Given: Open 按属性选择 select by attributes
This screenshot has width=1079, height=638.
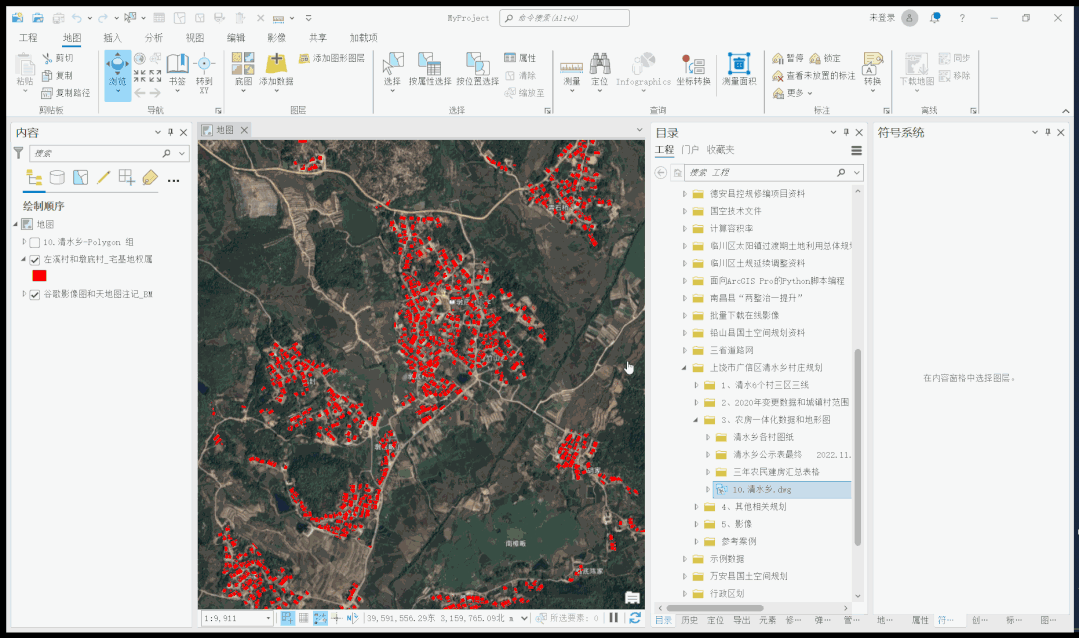Looking at the screenshot, I should tap(430, 70).
